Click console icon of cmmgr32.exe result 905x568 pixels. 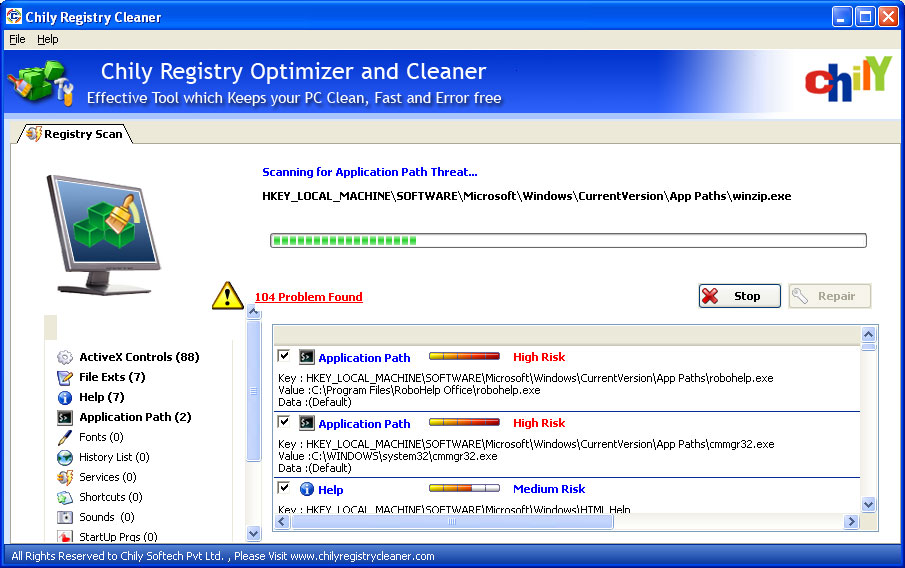click(306, 423)
